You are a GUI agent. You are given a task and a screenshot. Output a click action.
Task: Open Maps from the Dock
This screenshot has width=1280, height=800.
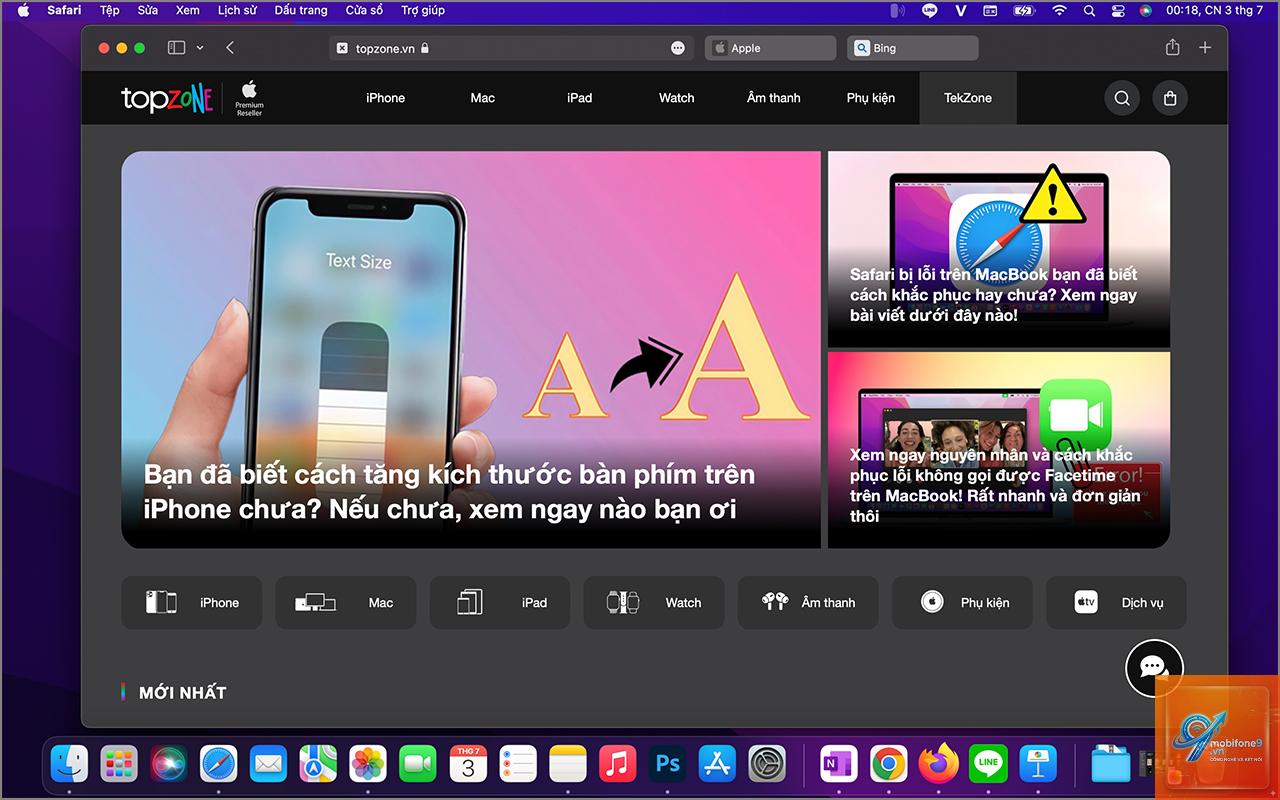(x=318, y=765)
